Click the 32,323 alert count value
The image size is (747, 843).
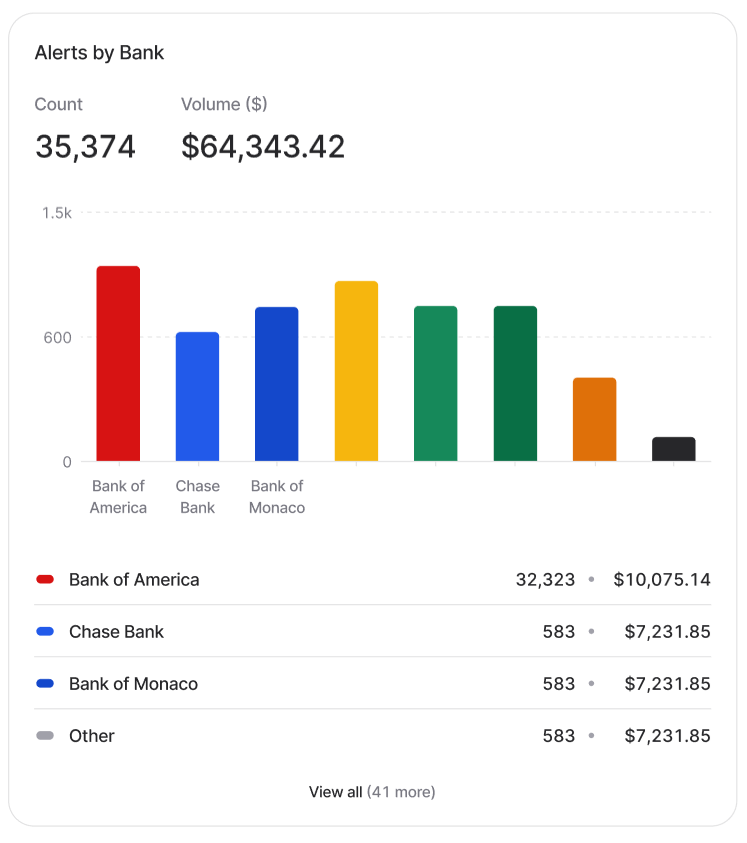coord(545,580)
